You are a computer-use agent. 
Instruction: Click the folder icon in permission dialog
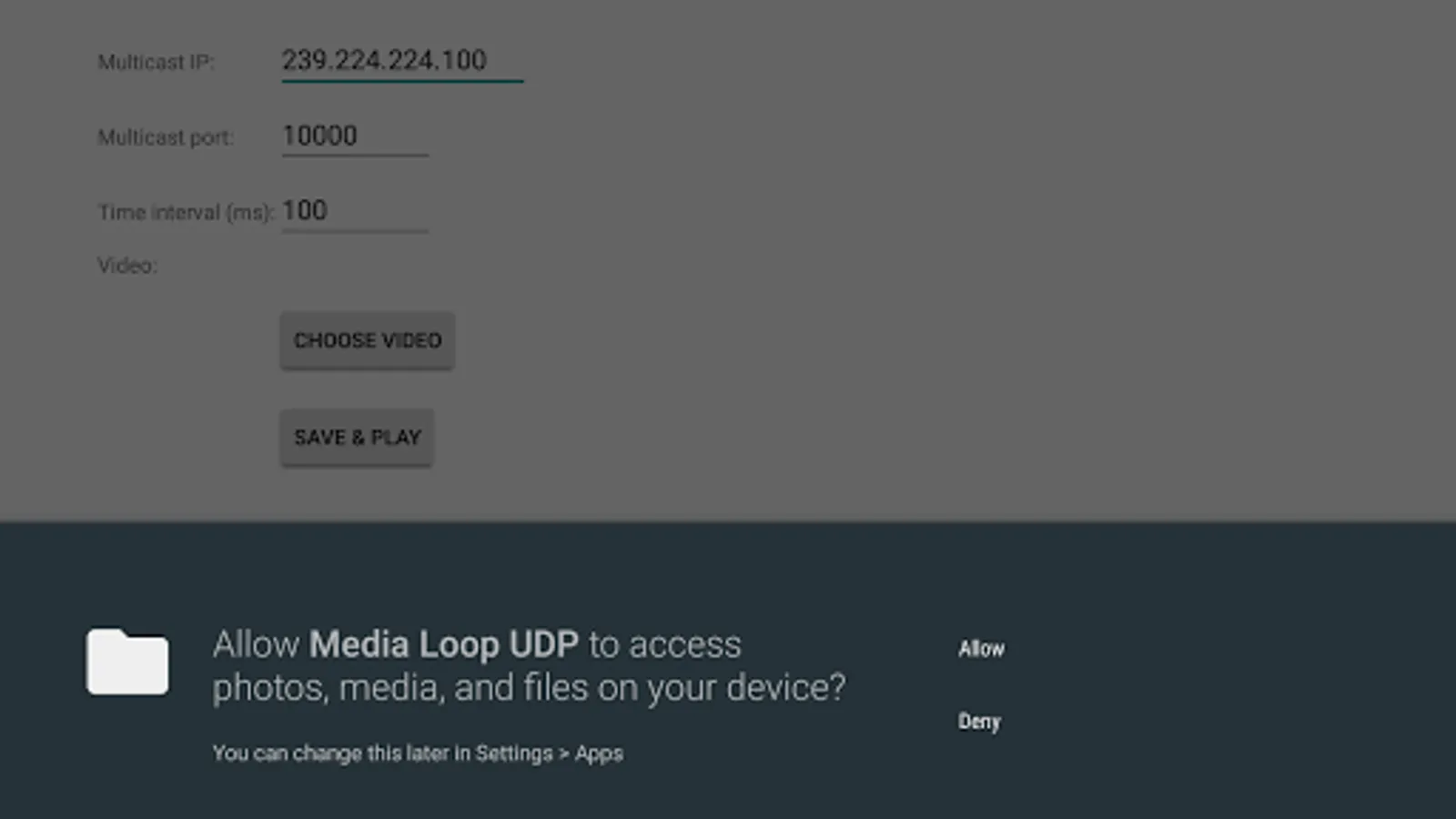point(127,662)
